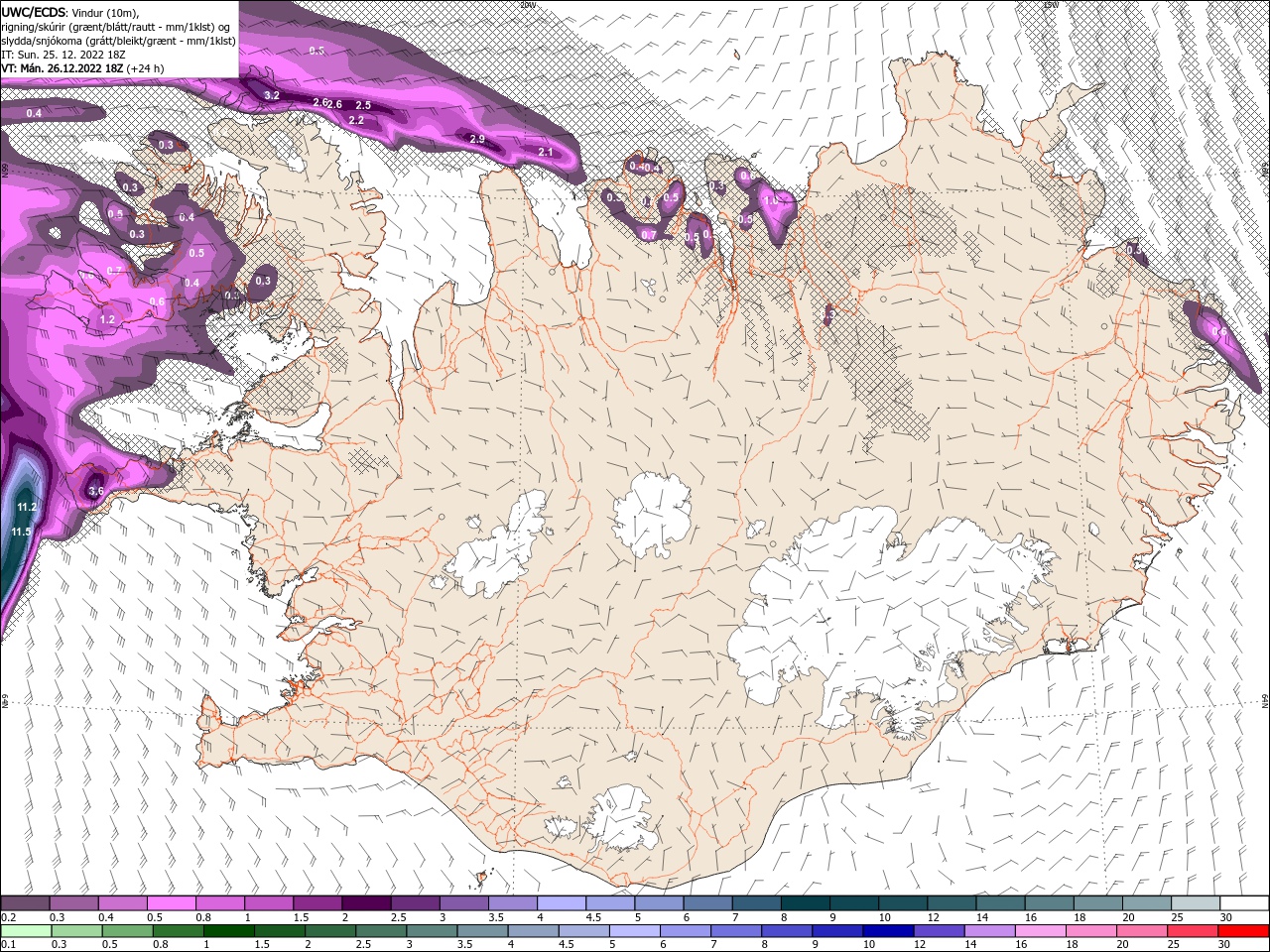Click the 11.2 precipitation value on map

26,507
